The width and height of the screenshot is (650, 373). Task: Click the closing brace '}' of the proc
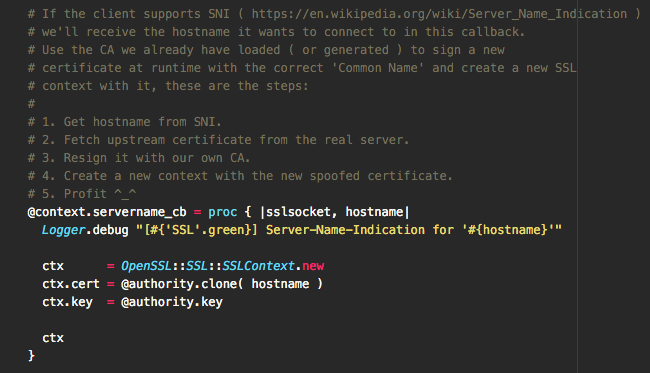[x=31, y=356]
